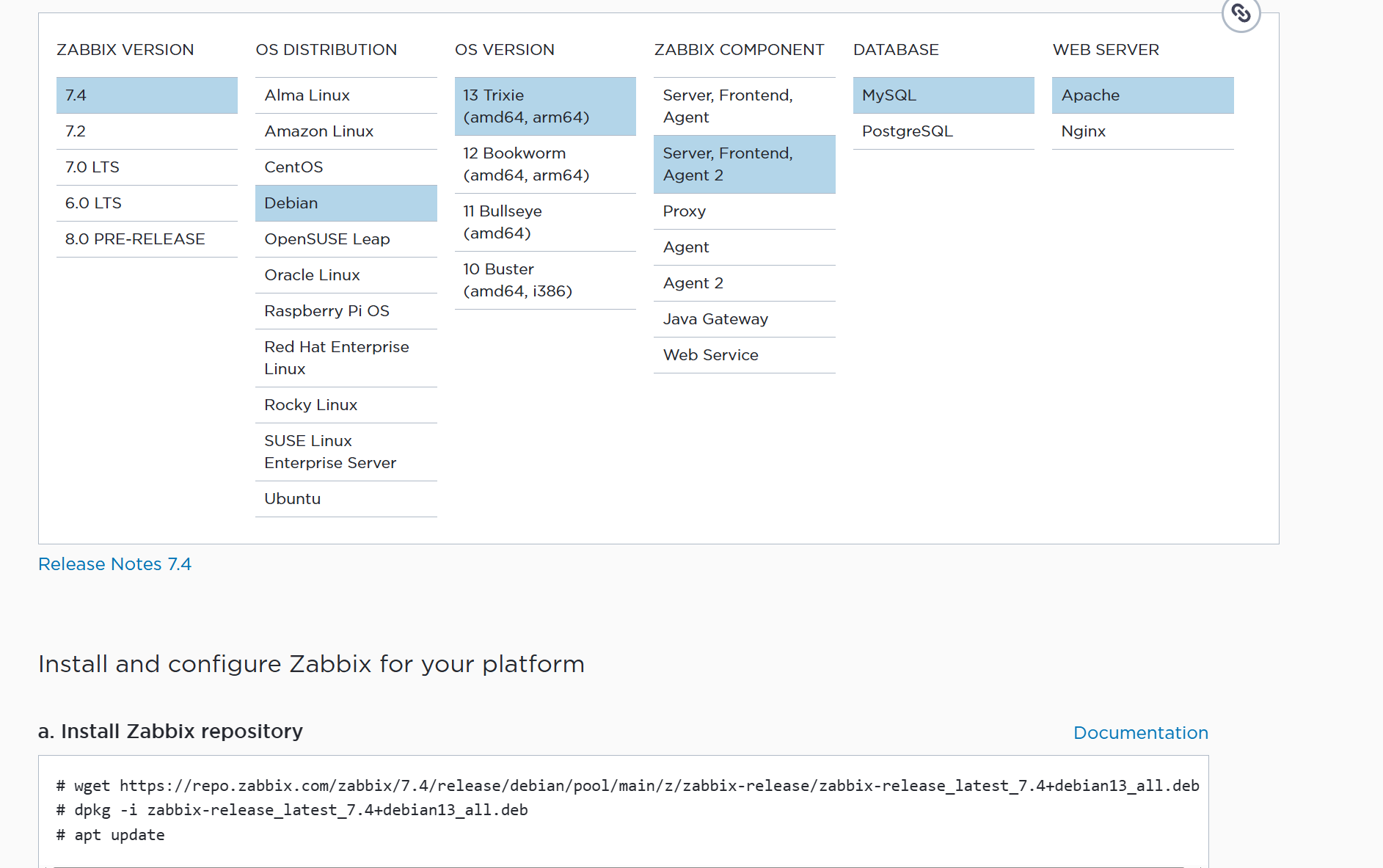This screenshot has height=868, width=1383.
Task: Pick Raspberry Pi OS distribution
Action: [x=346, y=311]
